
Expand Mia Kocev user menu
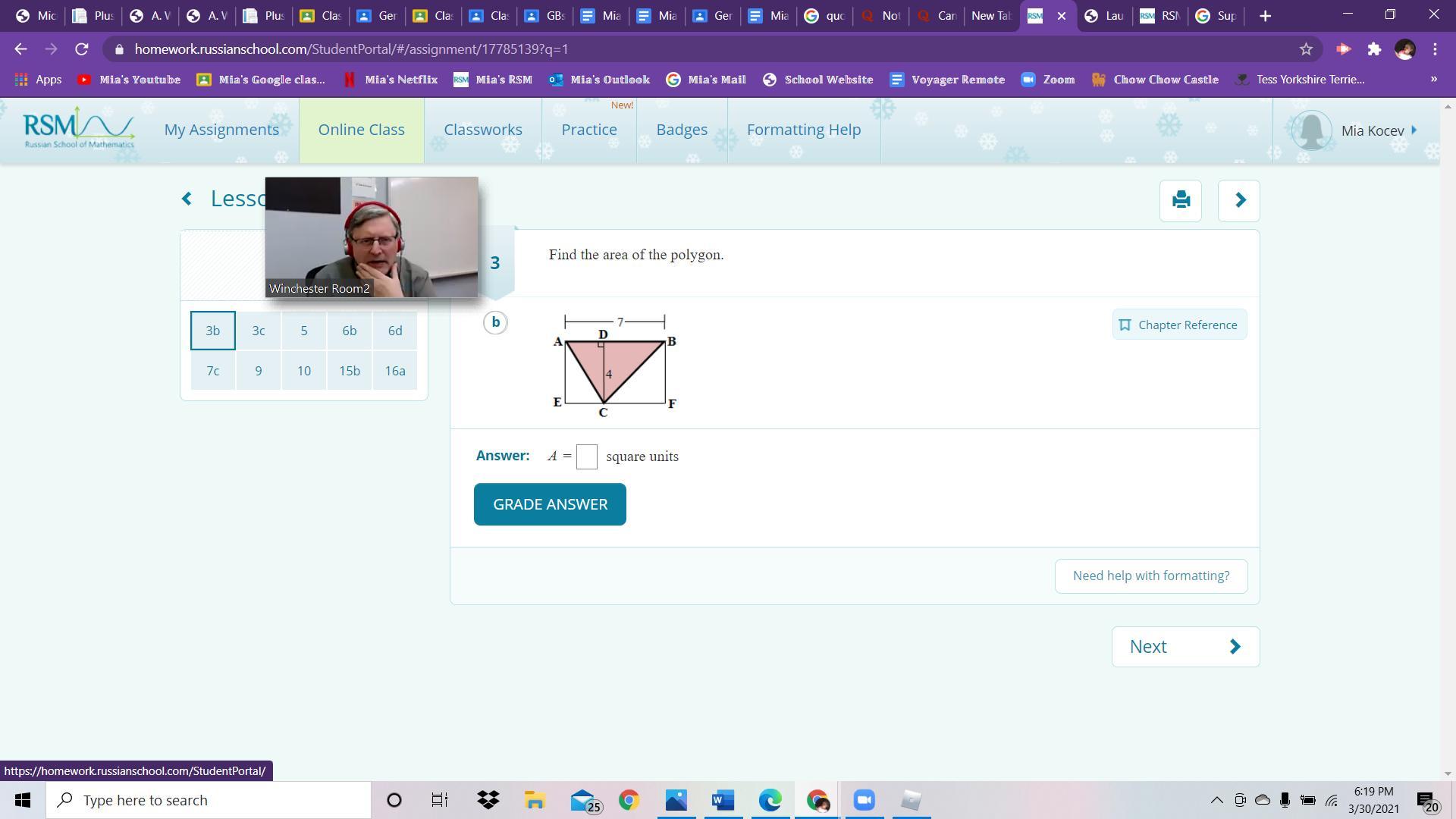1373,130
